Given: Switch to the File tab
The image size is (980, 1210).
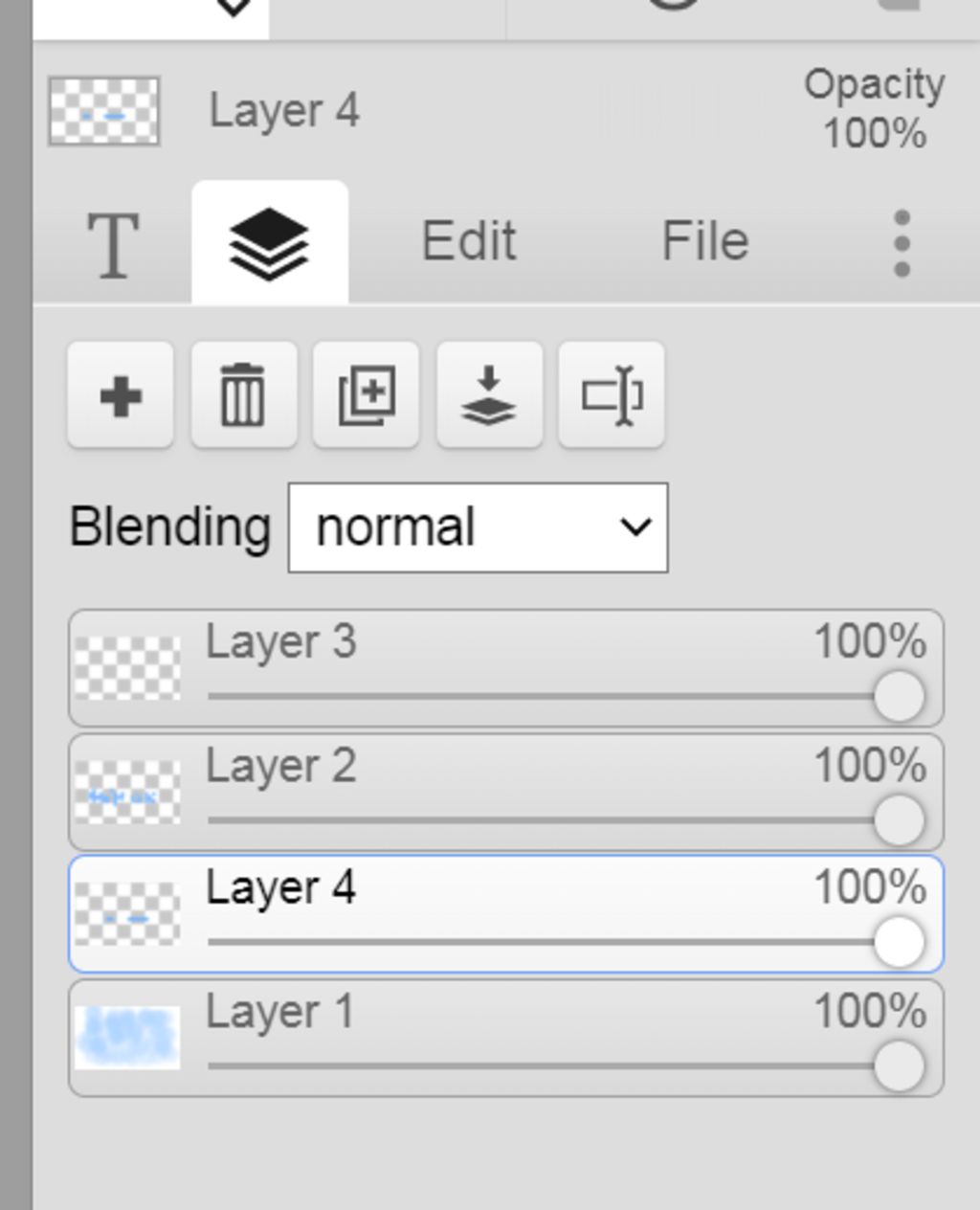Looking at the screenshot, I should [x=704, y=240].
